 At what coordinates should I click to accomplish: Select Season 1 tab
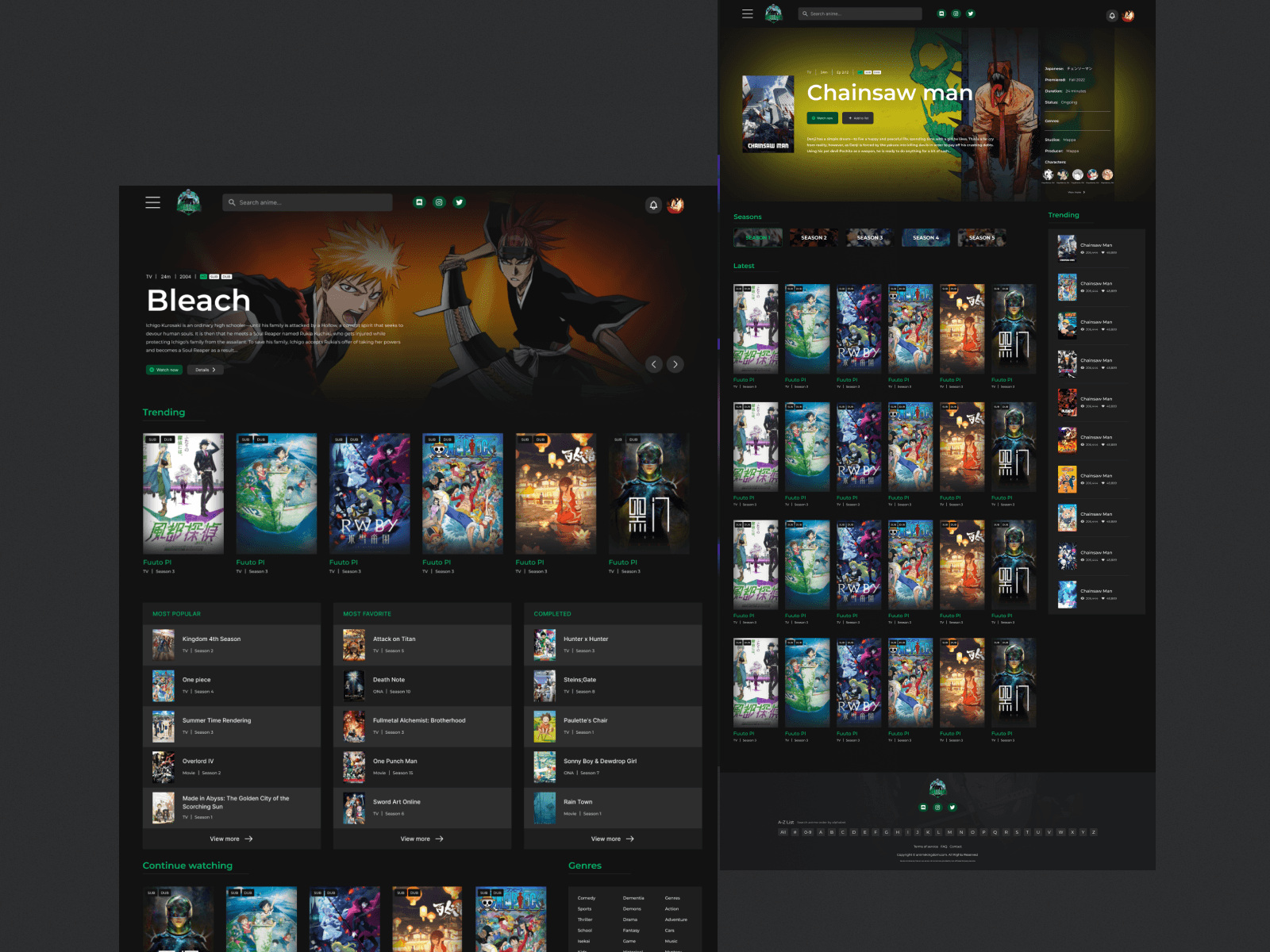(758, 237)
